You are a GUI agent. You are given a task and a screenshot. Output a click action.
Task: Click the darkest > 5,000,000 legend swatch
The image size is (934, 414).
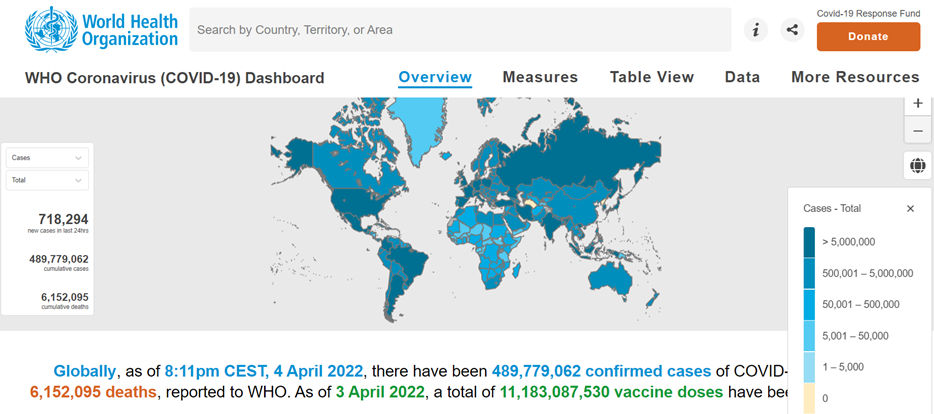(808, 241)
